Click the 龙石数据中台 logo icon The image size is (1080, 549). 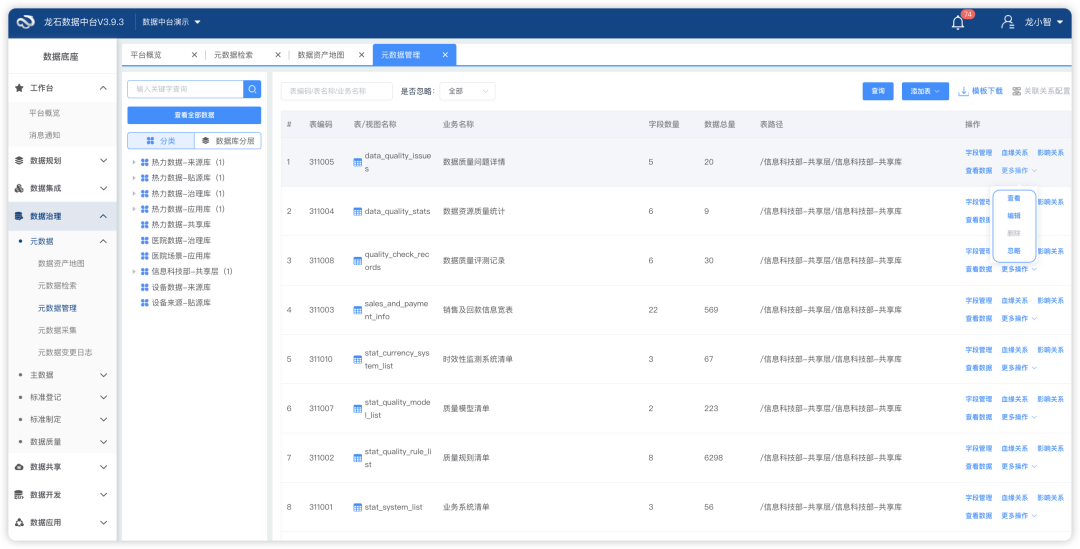25,22
